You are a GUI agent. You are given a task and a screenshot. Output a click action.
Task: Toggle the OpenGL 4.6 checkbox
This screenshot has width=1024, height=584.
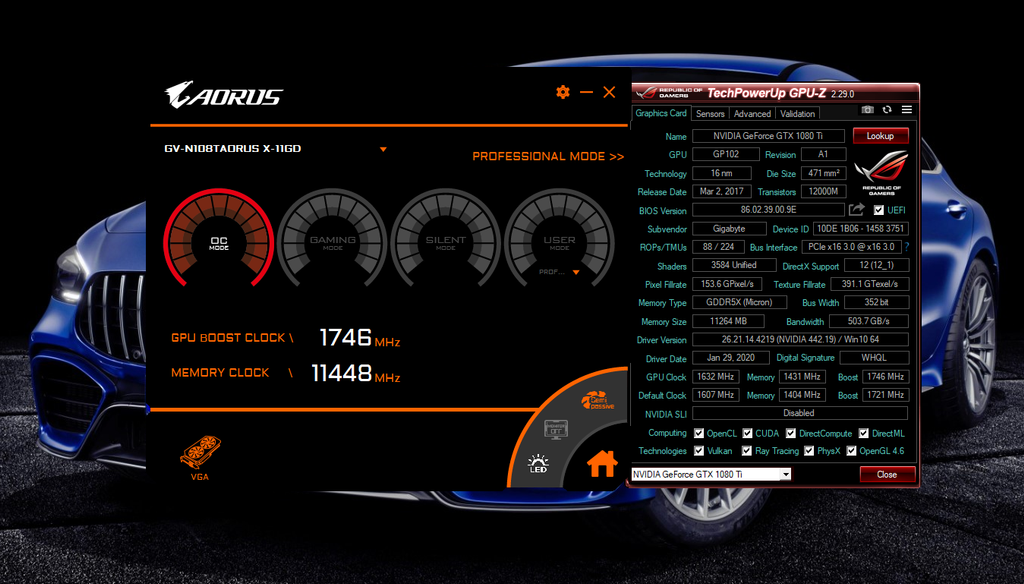[x=851, y=451]
